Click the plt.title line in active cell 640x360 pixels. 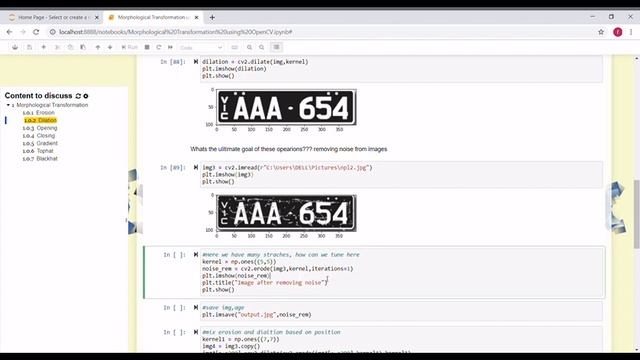tap(265, 283)
